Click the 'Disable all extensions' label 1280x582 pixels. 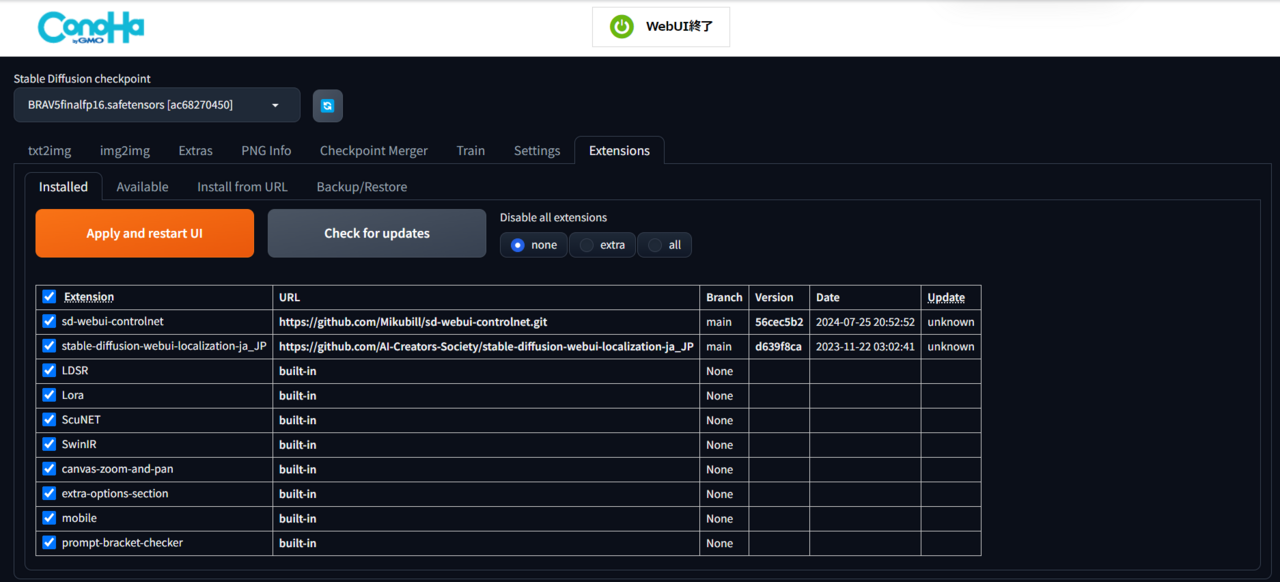click(553, 217)
